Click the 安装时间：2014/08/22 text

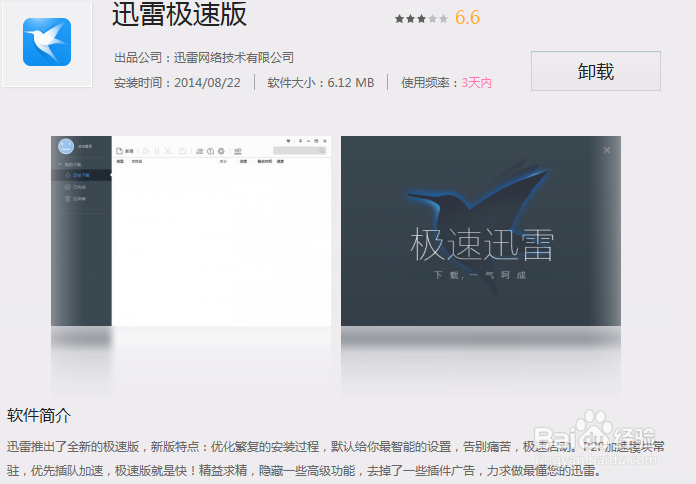[x=177, y=83]
